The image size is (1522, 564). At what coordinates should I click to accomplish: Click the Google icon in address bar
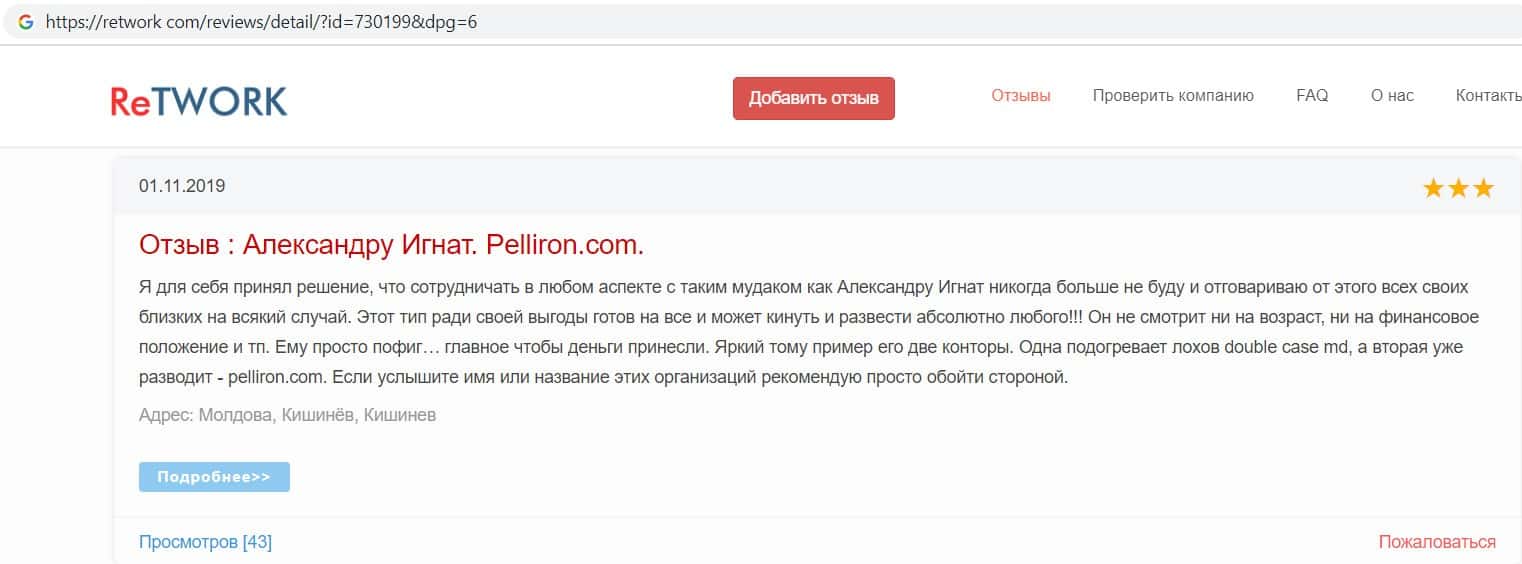click(x=26, y=21)
